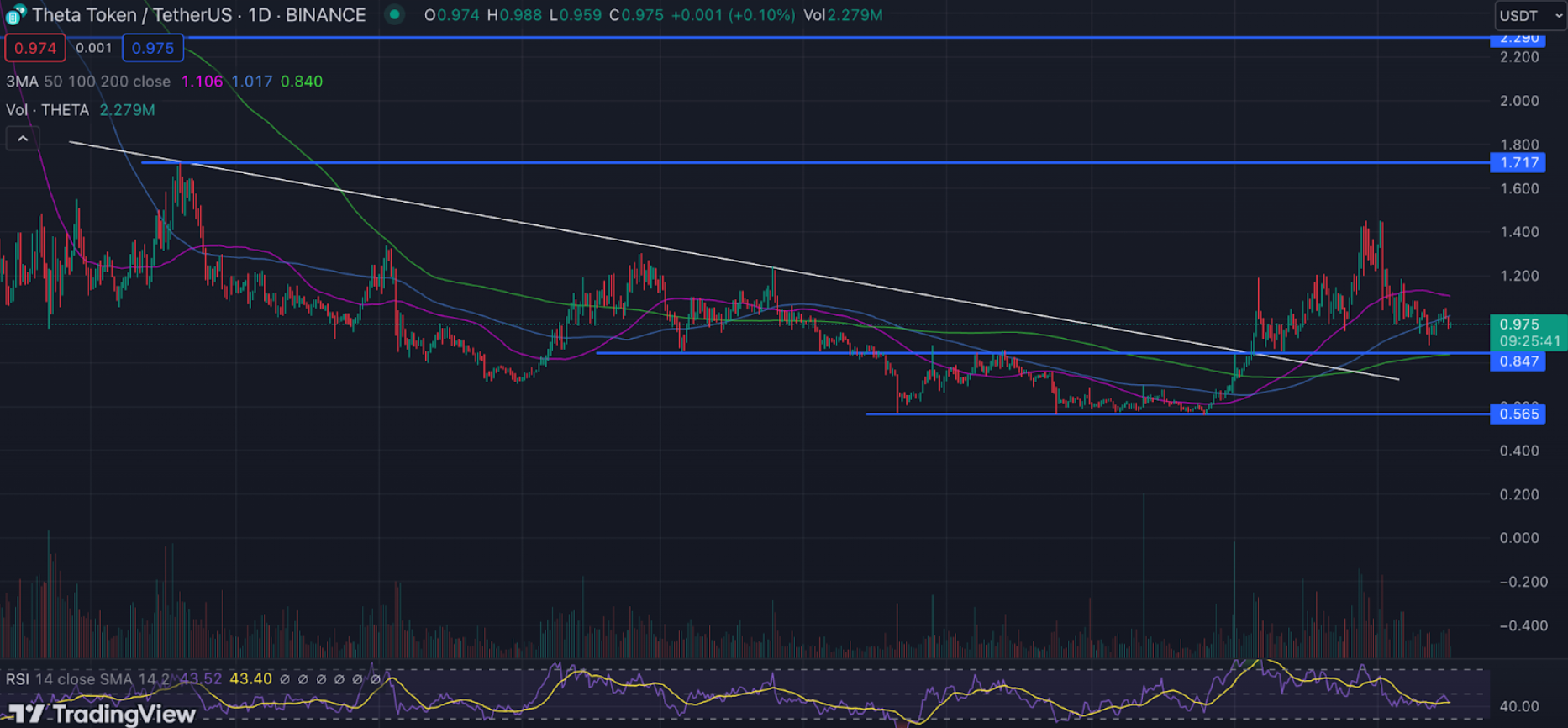The height and width of the screenshot is (728, 1568).
Task: Click the Vol 2.279M value in header
Action: click(x=843, y=15)
